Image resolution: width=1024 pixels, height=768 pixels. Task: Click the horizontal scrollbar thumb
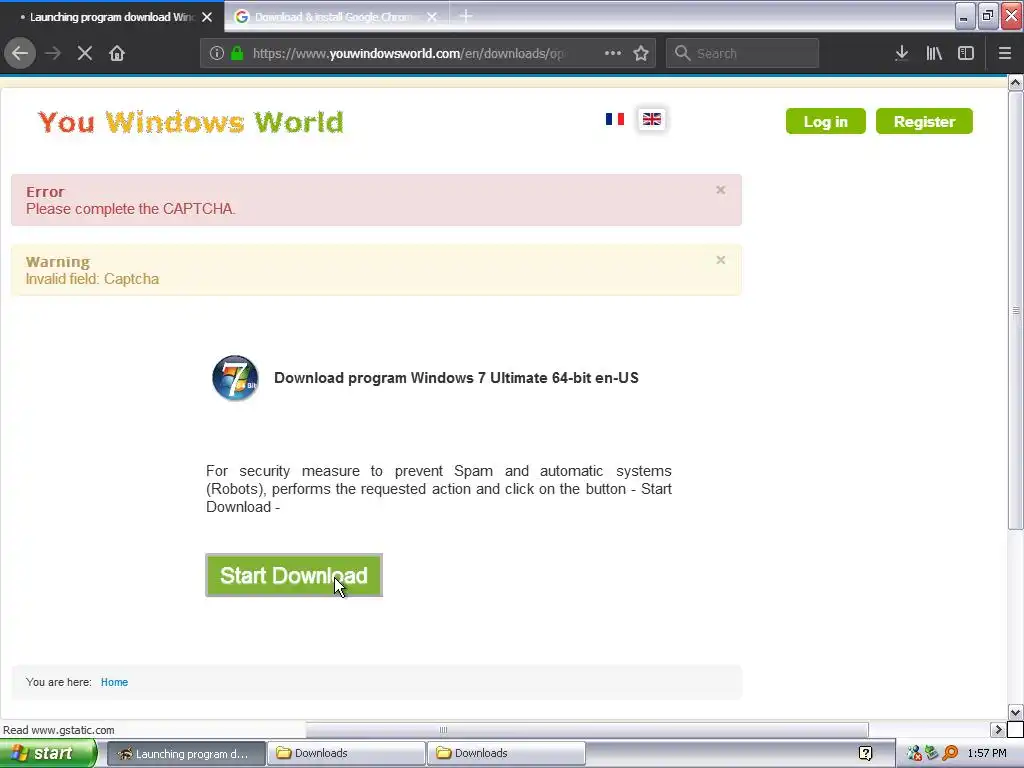(587, 729)
